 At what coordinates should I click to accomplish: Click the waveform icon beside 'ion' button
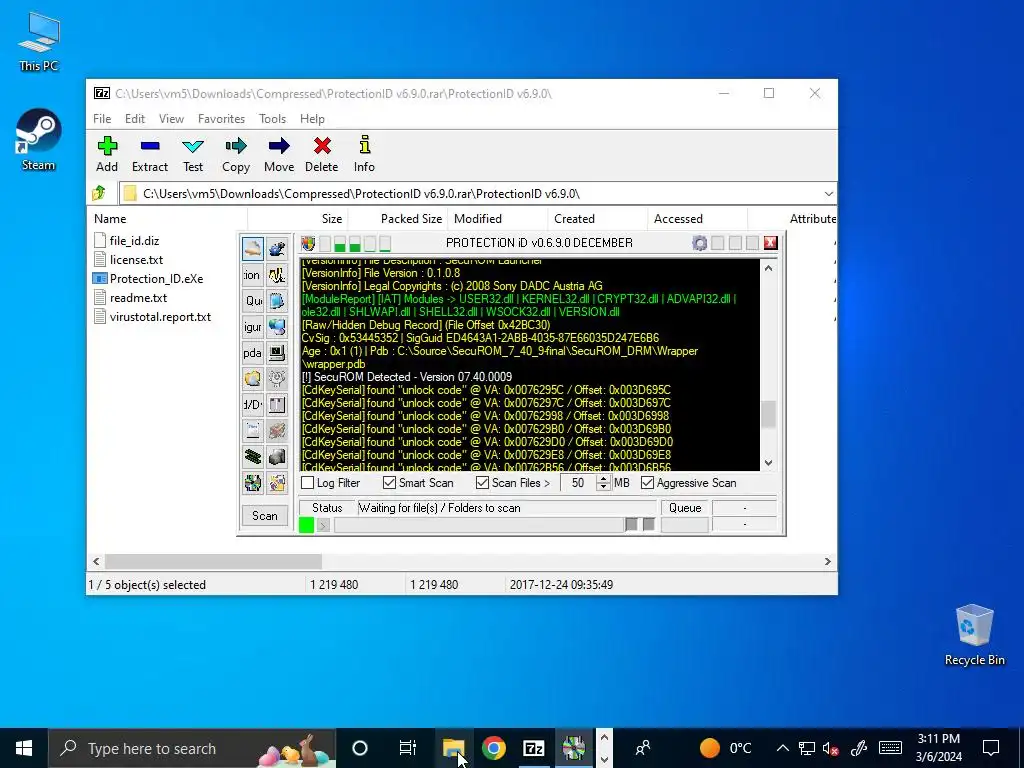tap(277, 275)
